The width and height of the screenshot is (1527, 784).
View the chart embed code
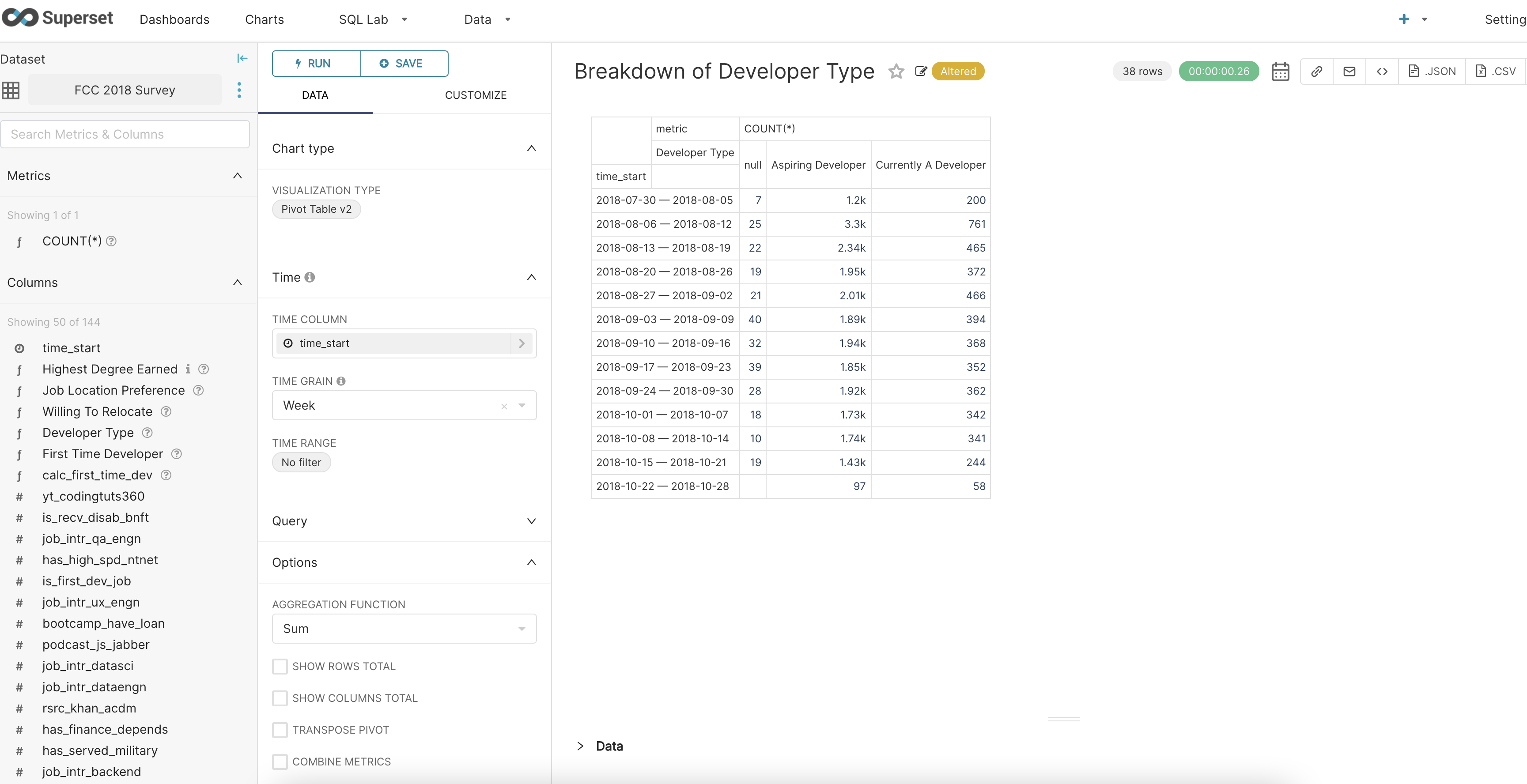point(1382,71)
